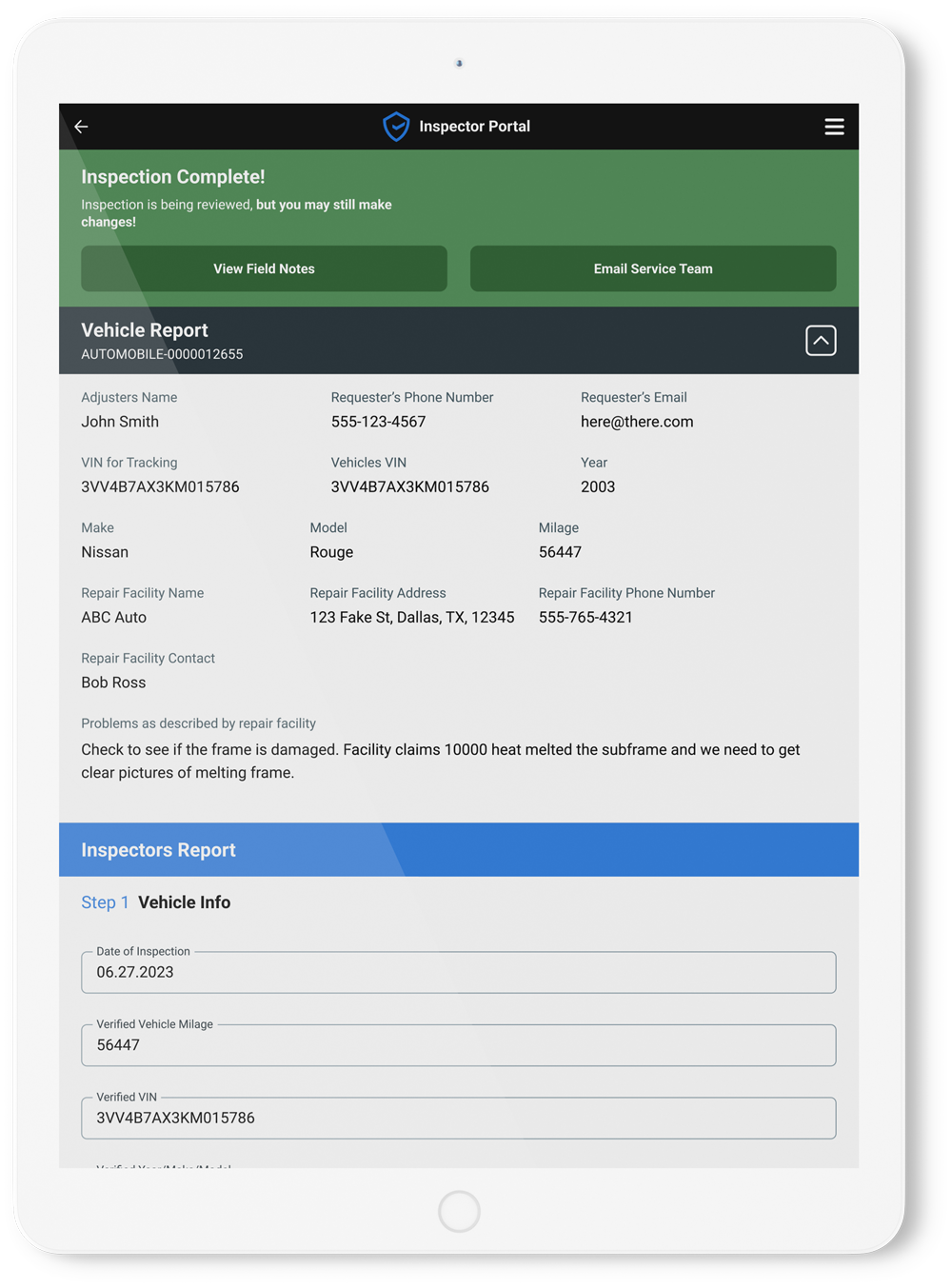Click the VIN for Tracking value
This screenshot has width=952, height=1287.
(x=160, y=486)
